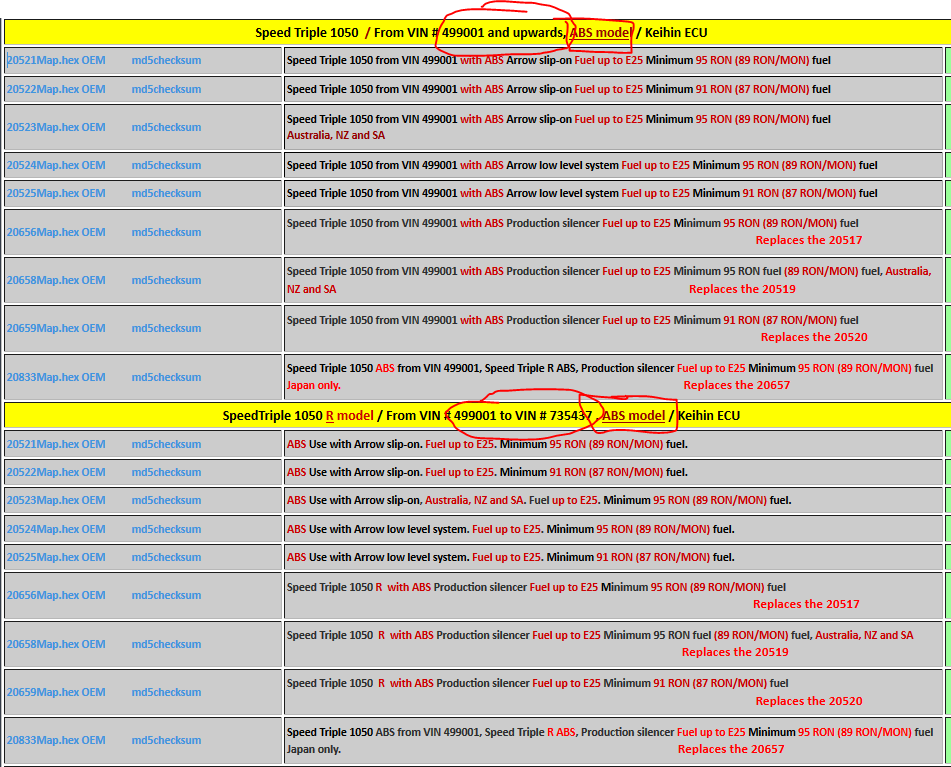The height and width of the screenshot is (767, 951).
Task: Select 'ABS Use with Arrow slip-on, Australia, NZ and SA' text
Action: [x=539, y=500]
